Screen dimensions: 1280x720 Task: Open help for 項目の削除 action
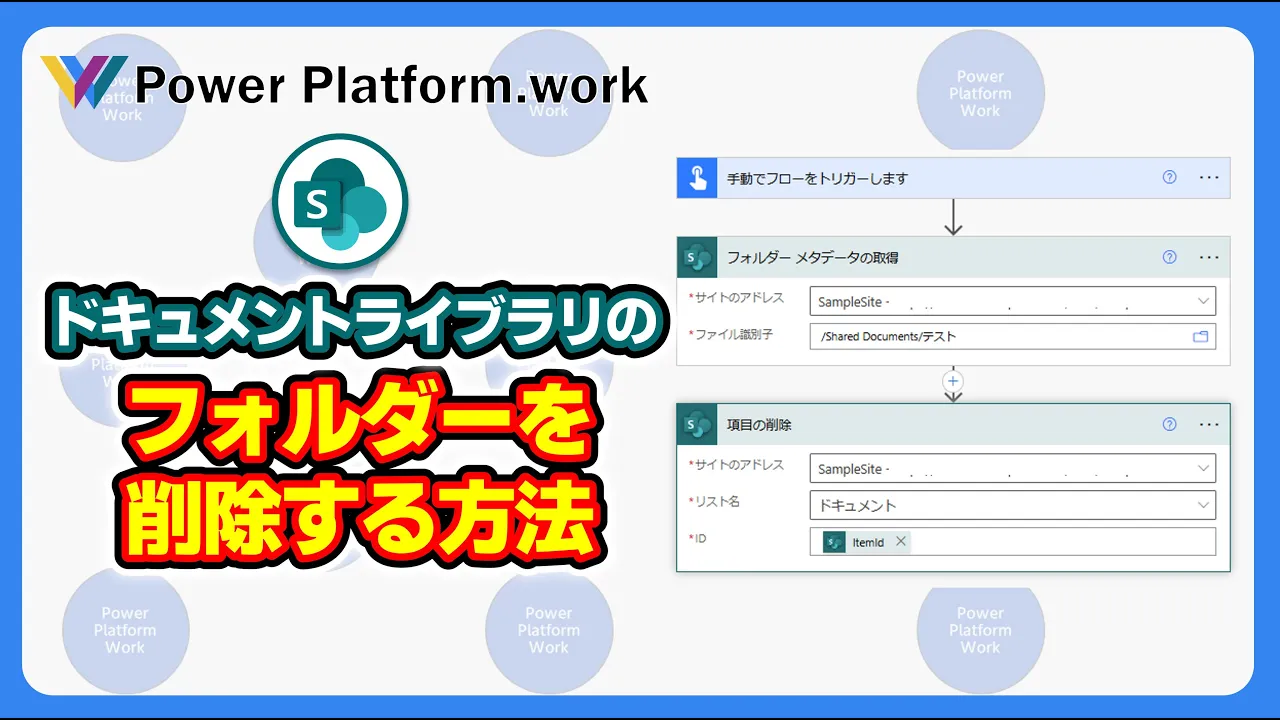1170,424
